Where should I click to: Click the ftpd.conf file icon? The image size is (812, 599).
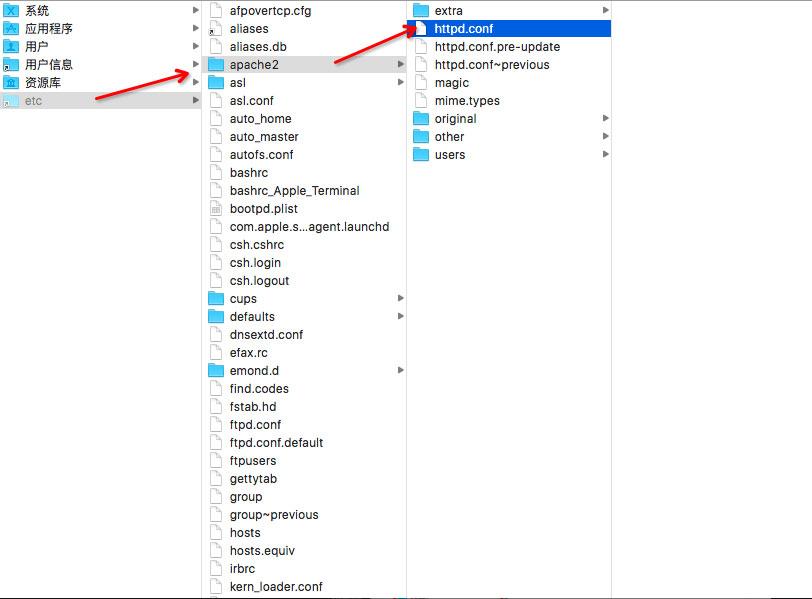(216, 425)
